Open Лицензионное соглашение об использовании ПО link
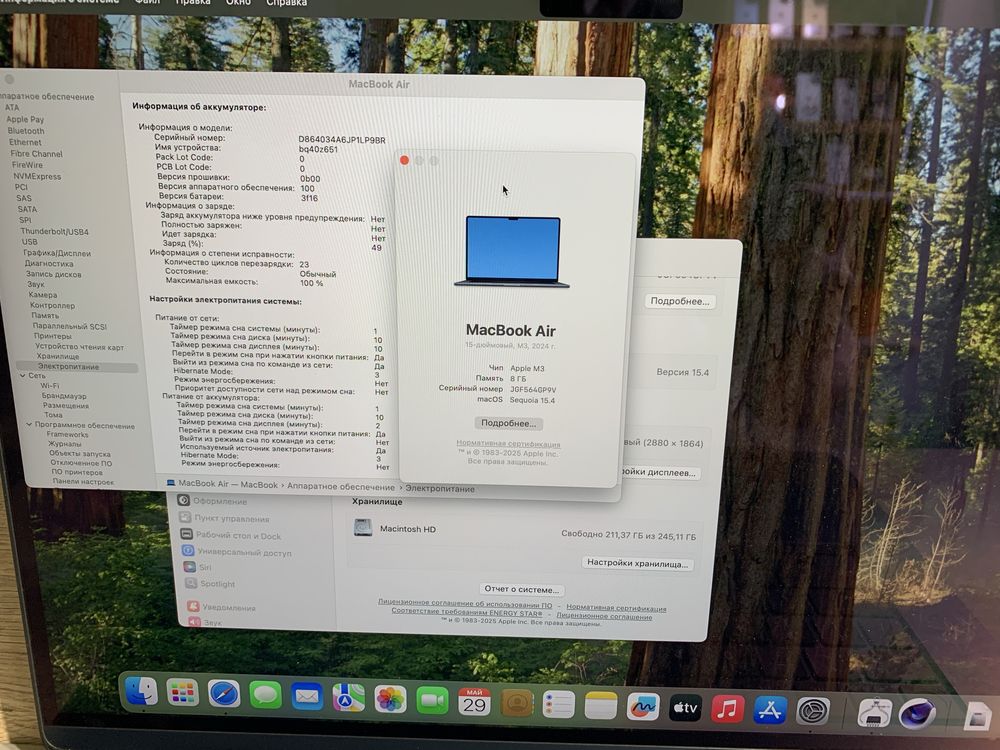 pos(465,603)
